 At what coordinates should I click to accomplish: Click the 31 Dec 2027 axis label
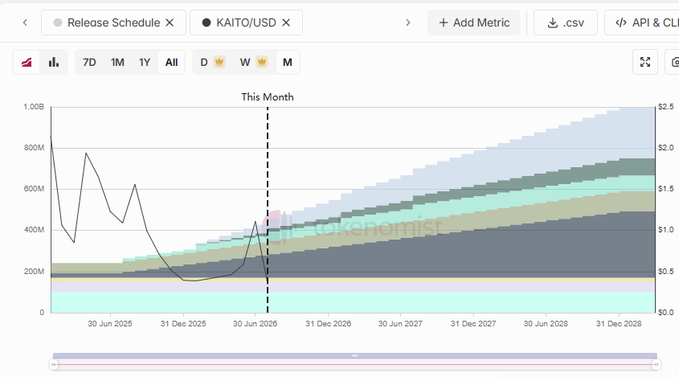tap(473, 324)
